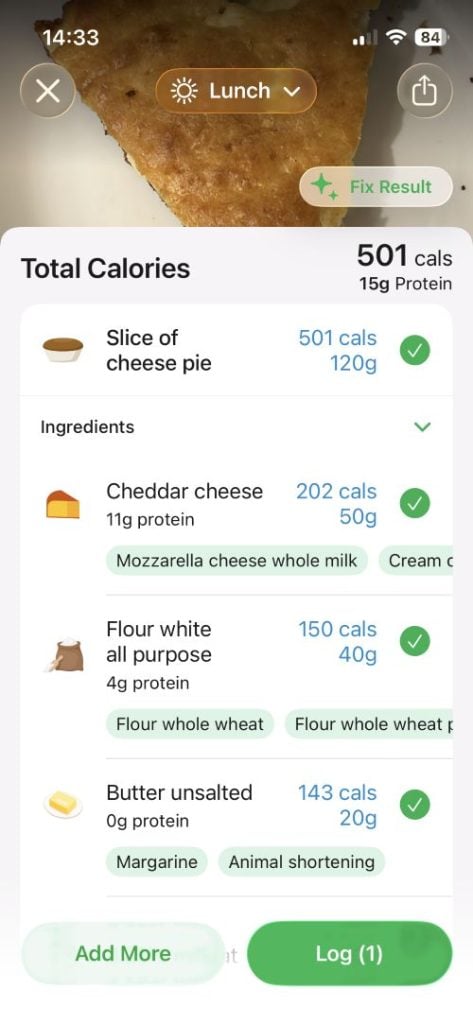
Task: Close the food result screen with X
Action: (x=48, y=91)
